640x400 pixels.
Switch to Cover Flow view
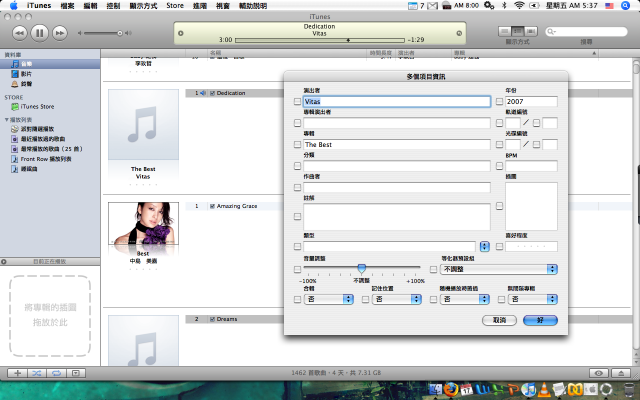click(x=531, y=31)
